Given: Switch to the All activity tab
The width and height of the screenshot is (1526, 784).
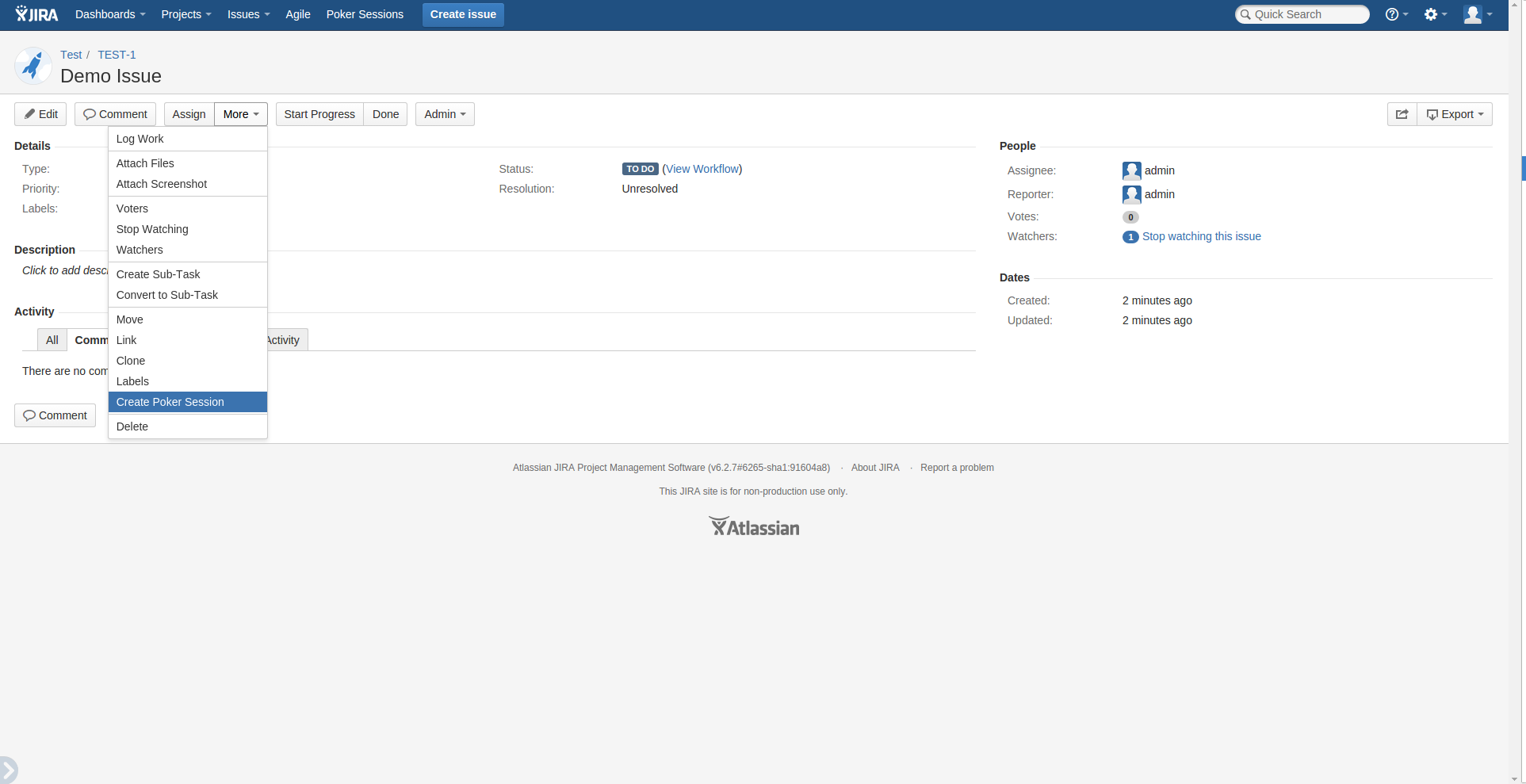Looking at the screenshot, I should tap(52, 340).
